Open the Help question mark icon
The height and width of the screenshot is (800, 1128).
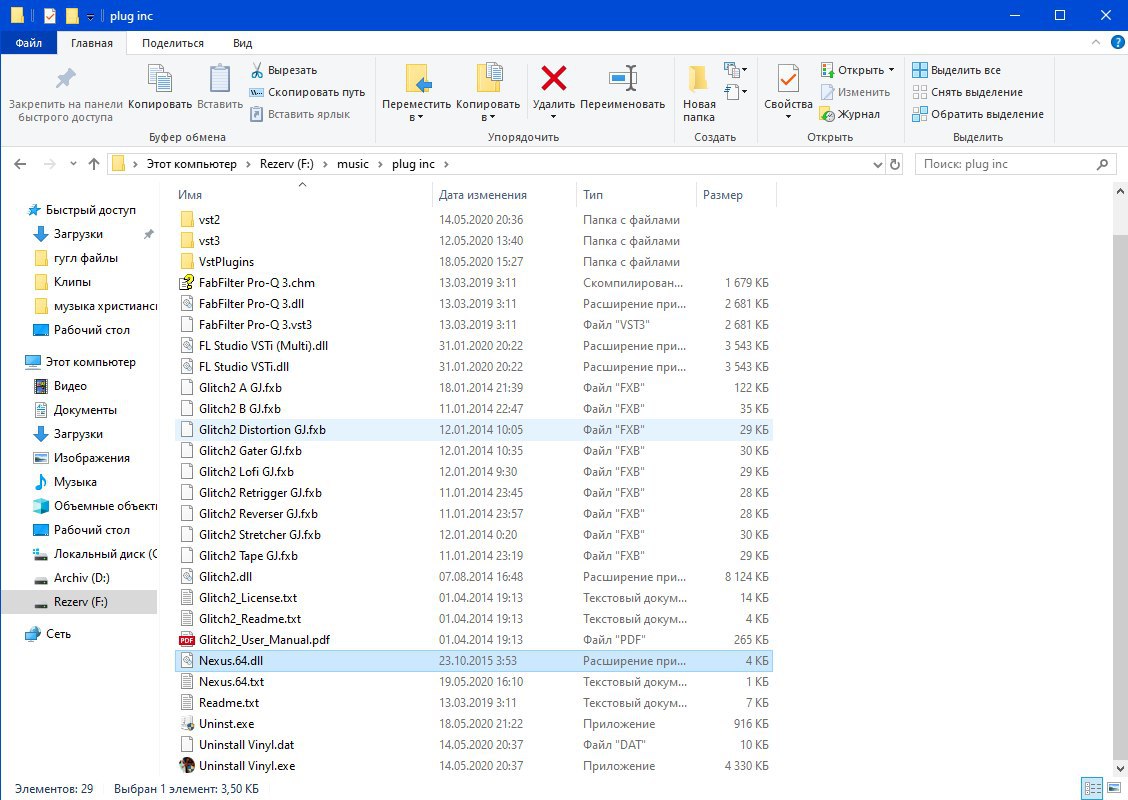coord(1117,42)
